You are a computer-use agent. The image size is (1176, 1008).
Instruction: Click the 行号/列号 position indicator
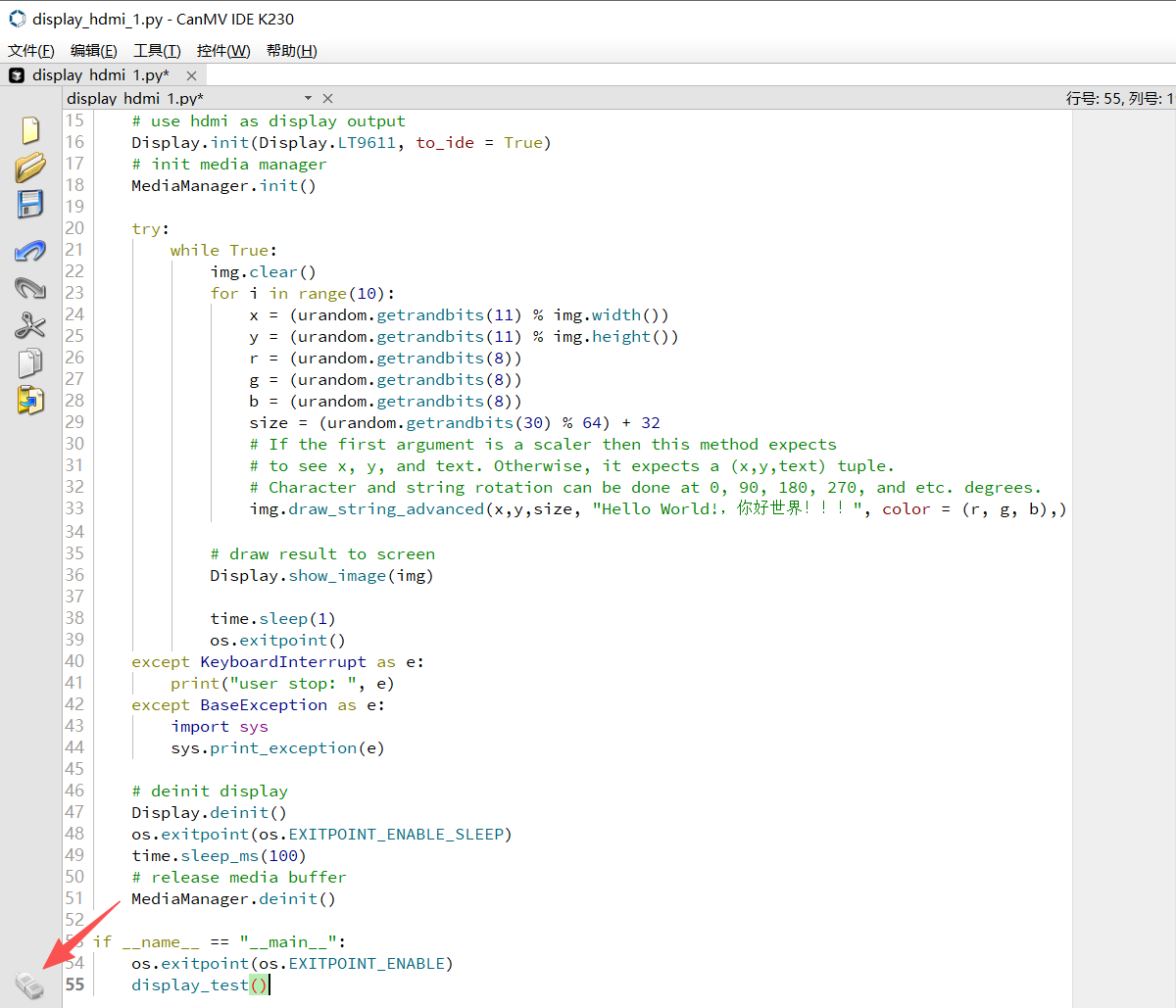tap(1119, 98)
